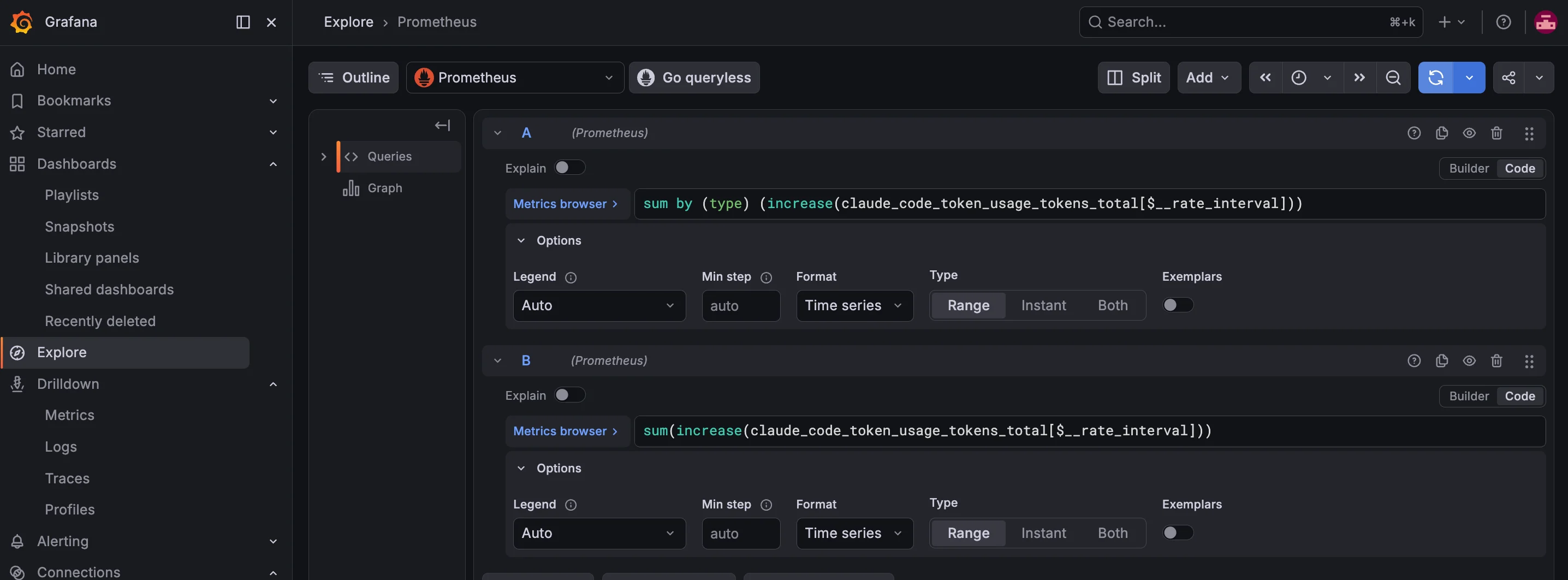
Task: Click the Outline button
Action: point(354,78)
